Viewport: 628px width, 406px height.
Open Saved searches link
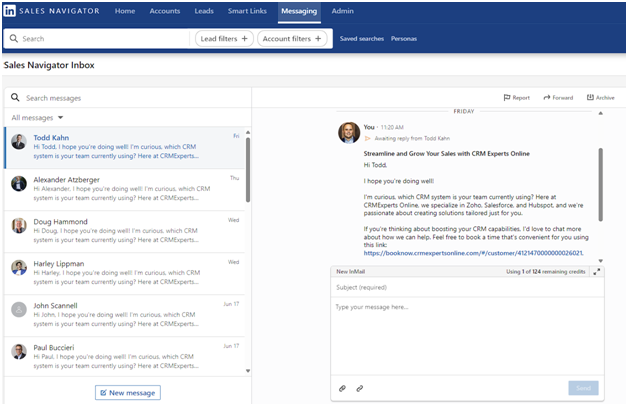362,39
